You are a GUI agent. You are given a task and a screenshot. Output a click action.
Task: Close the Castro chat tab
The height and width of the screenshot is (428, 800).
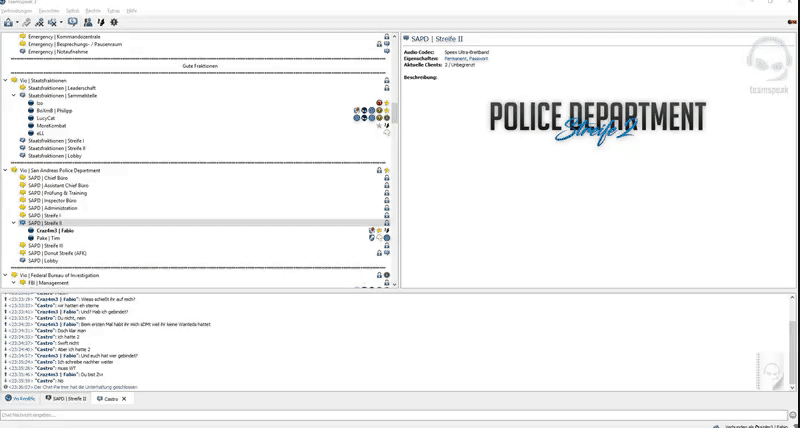click(x=124, y=399)
